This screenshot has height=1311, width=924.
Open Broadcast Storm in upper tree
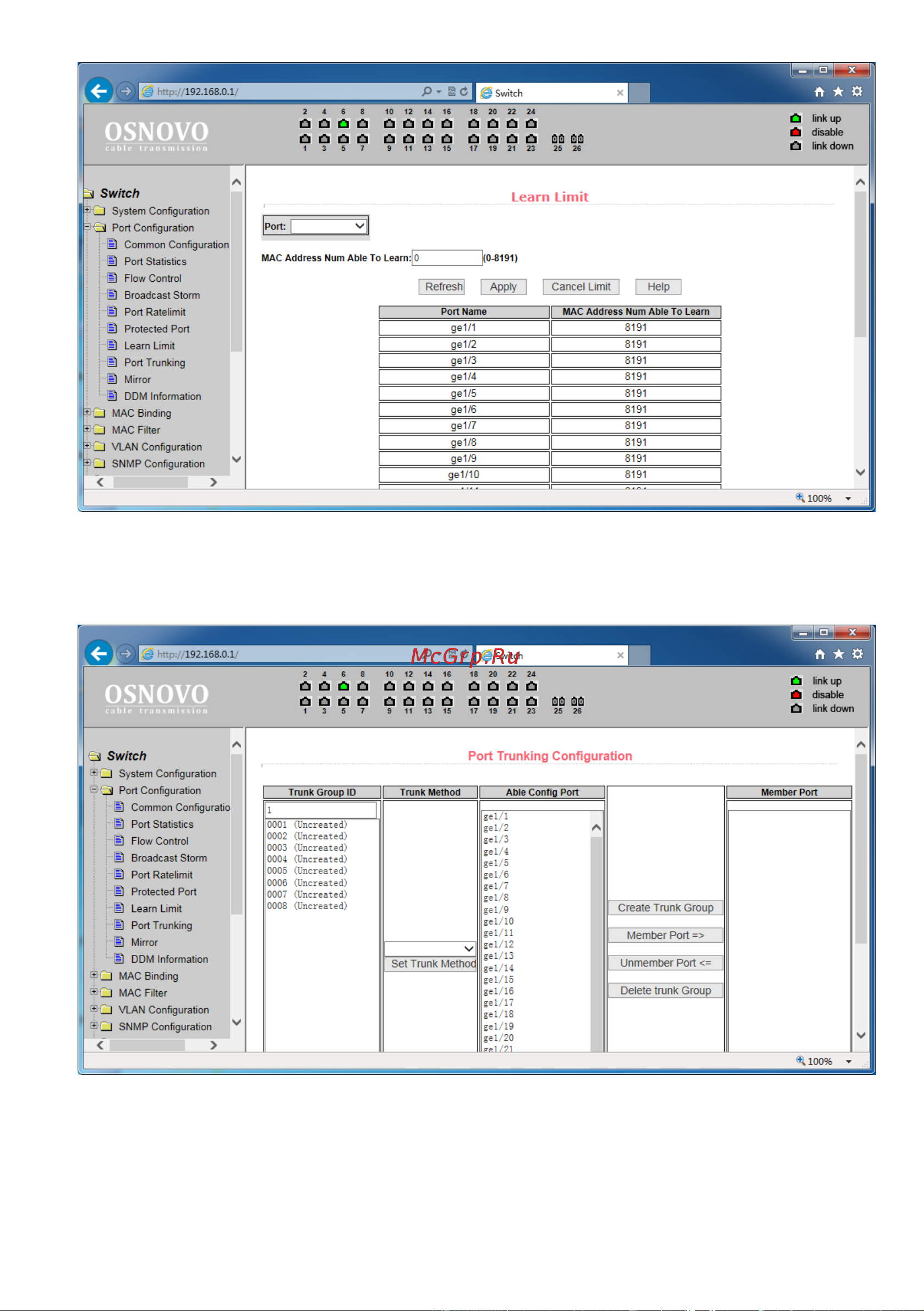pyautogui.click(x=162, y=295)
